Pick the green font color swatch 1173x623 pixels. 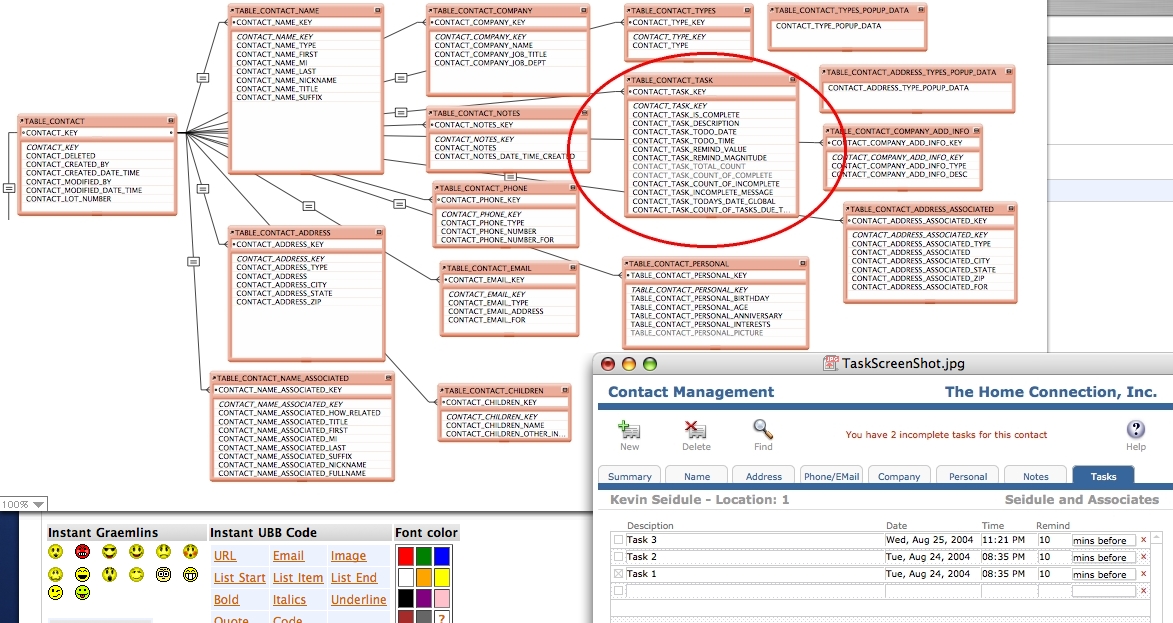(x=423, y=556)
